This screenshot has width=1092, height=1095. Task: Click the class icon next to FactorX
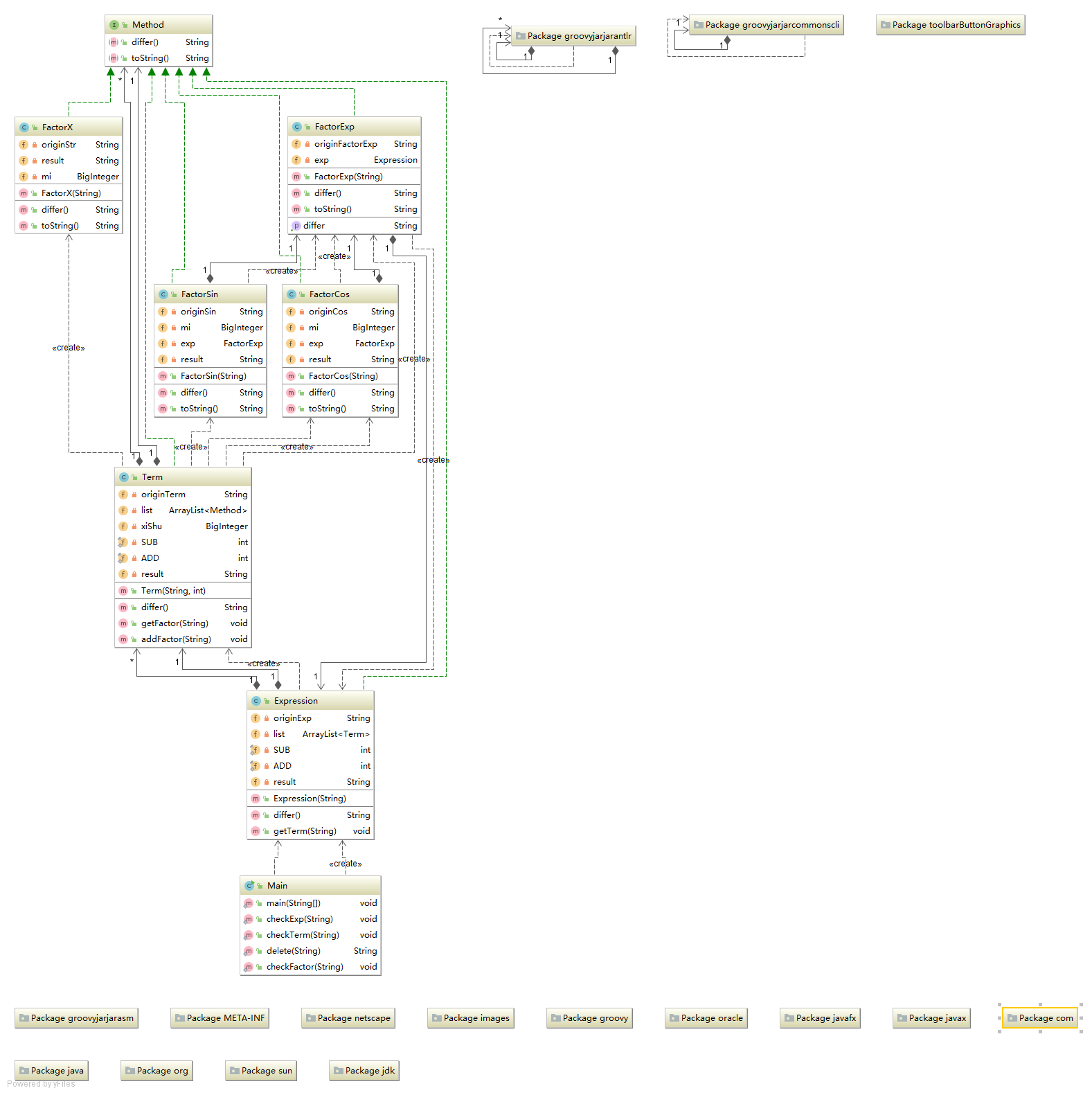pyautogui.click(x=24, y=127)
